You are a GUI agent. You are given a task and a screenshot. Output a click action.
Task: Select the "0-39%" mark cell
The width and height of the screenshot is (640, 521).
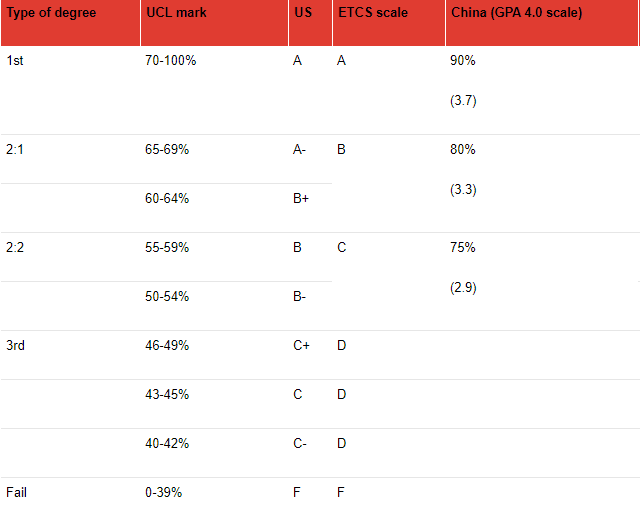[164, 492]
